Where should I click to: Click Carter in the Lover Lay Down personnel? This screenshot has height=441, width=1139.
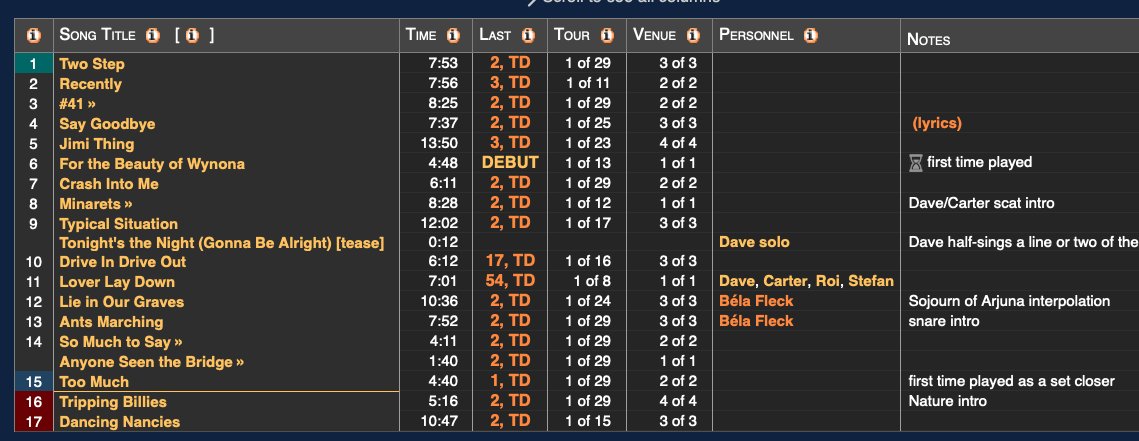pos(785,281)
